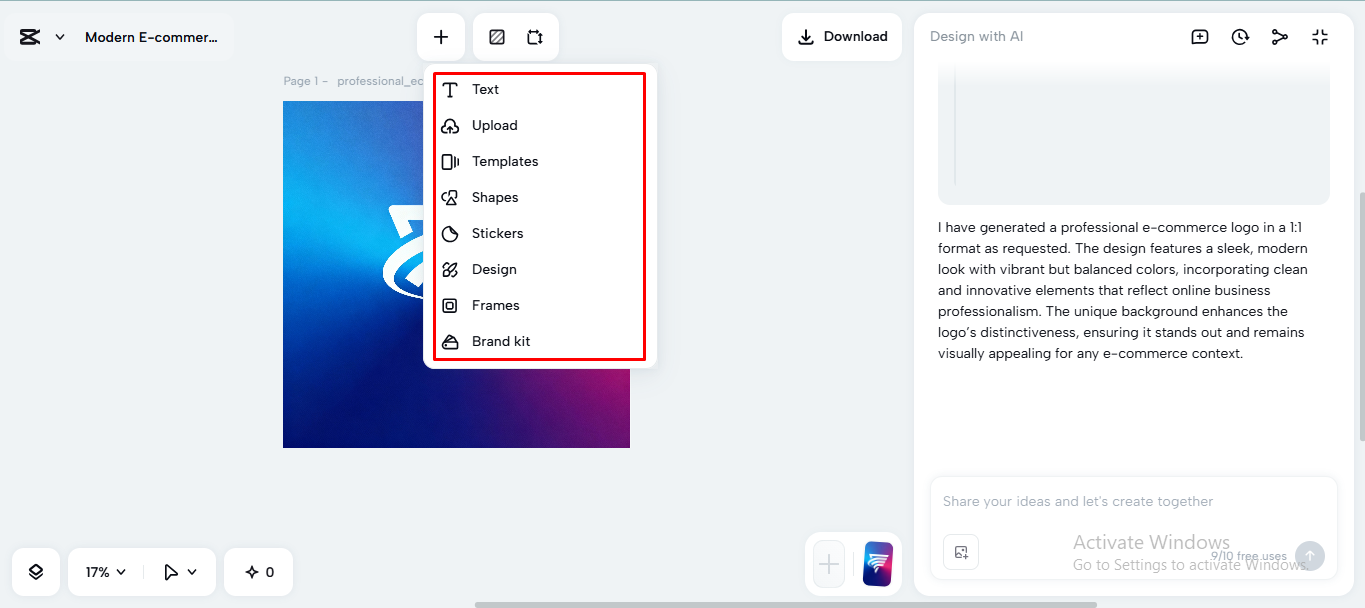
Task: Click the plus icon to add elements
Action: pos(441,36)
